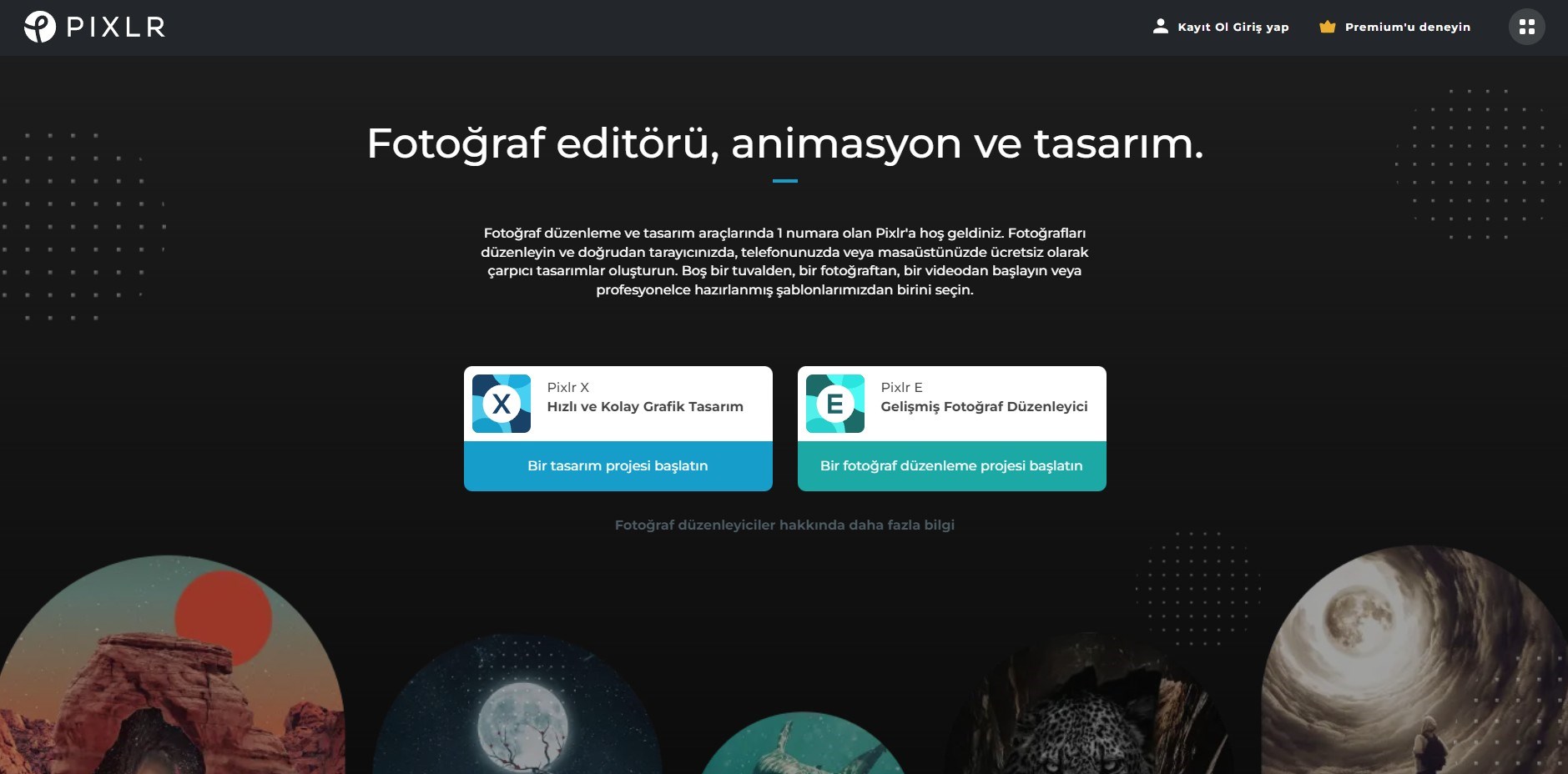Screen dimensions: 1568x774
Task: Click the Pixlr E app icon
Action: point(835,404)
